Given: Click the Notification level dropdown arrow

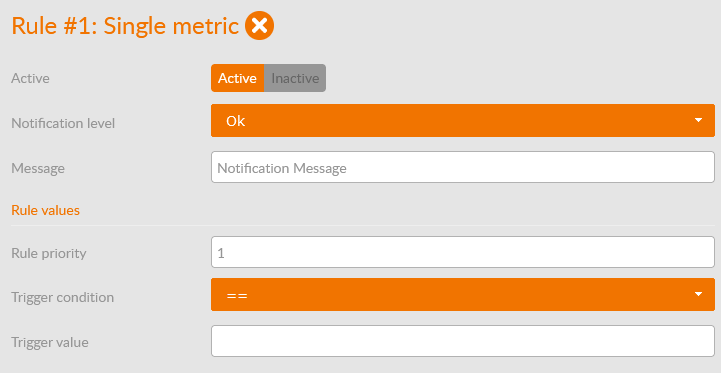Looking at the screenshot, I should 698,121.
